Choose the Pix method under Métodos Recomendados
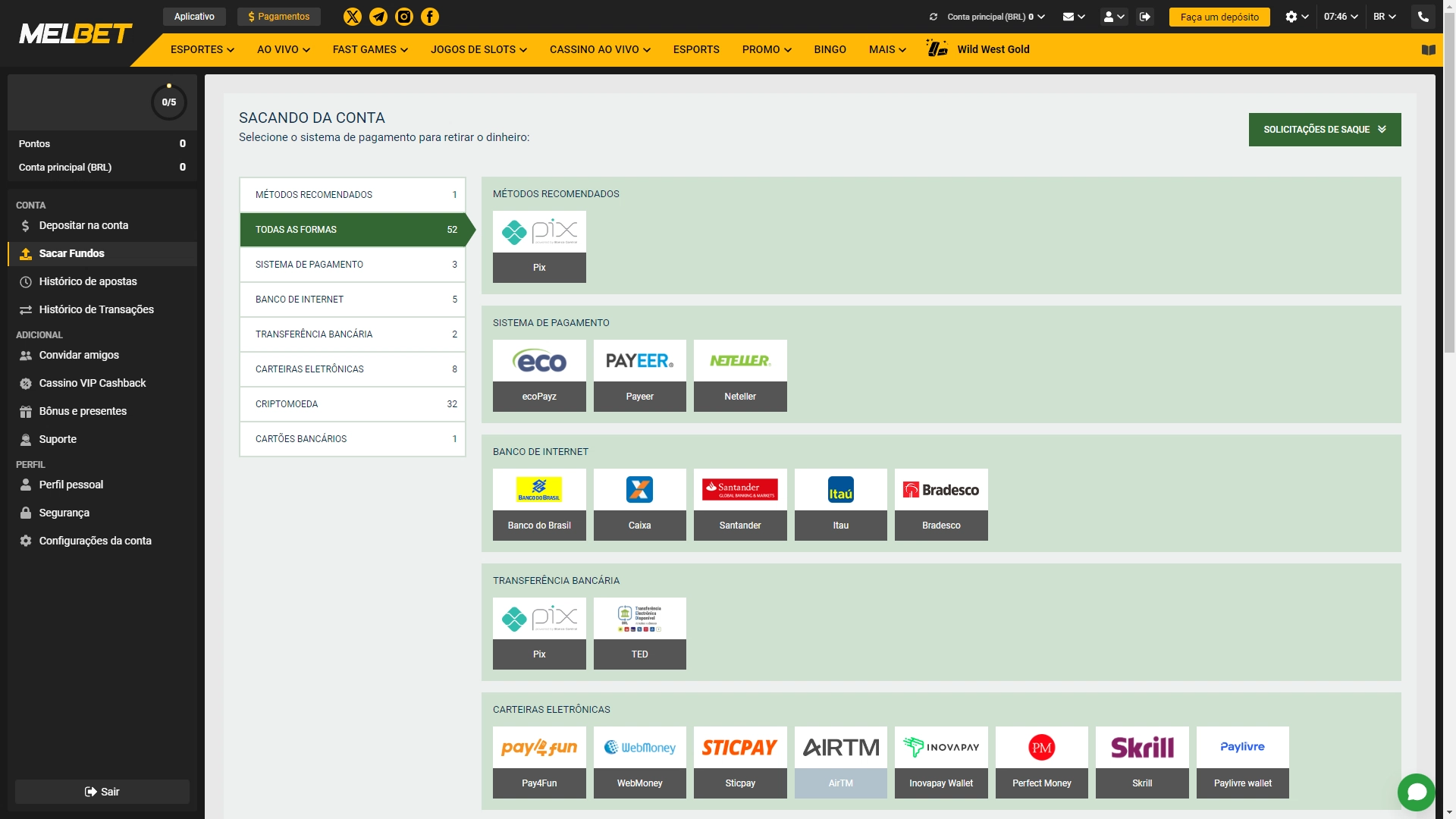1456x819 pixels. tap(539, 246)
